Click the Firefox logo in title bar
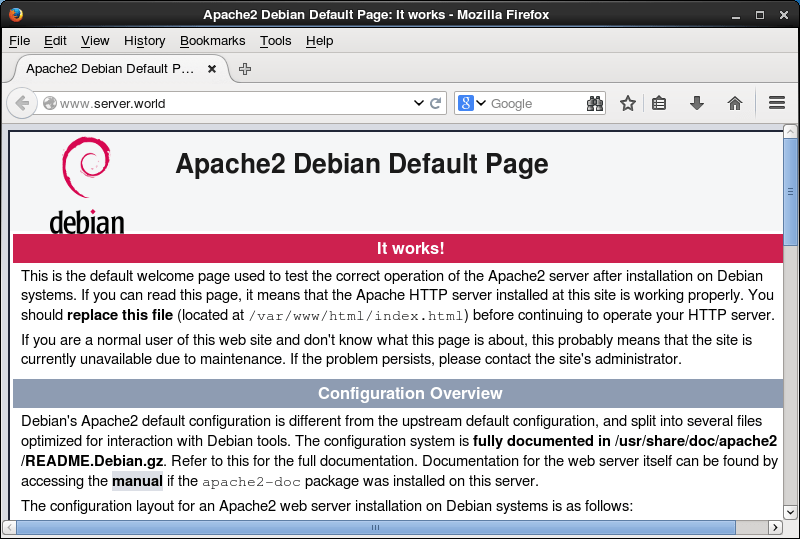This screenshot has height=539, width=800. [x=16, y=14]
